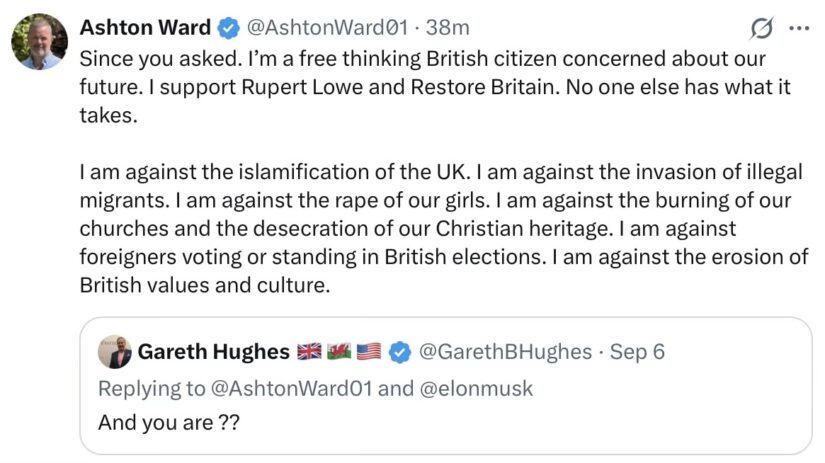
Task: Open the @GarethBHughes handle
Action: click(505, 352)
